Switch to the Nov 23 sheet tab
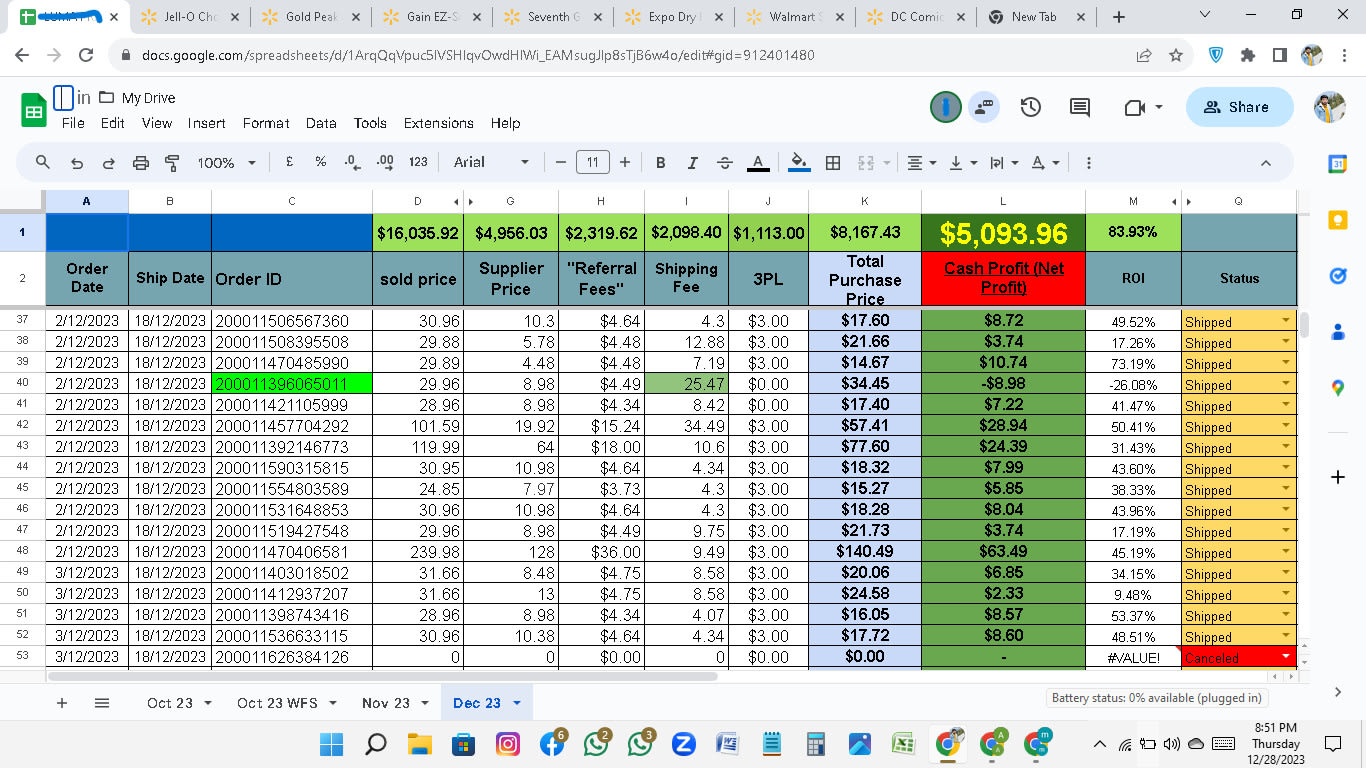Screen dimensions: 1366x768 point(386,703)
